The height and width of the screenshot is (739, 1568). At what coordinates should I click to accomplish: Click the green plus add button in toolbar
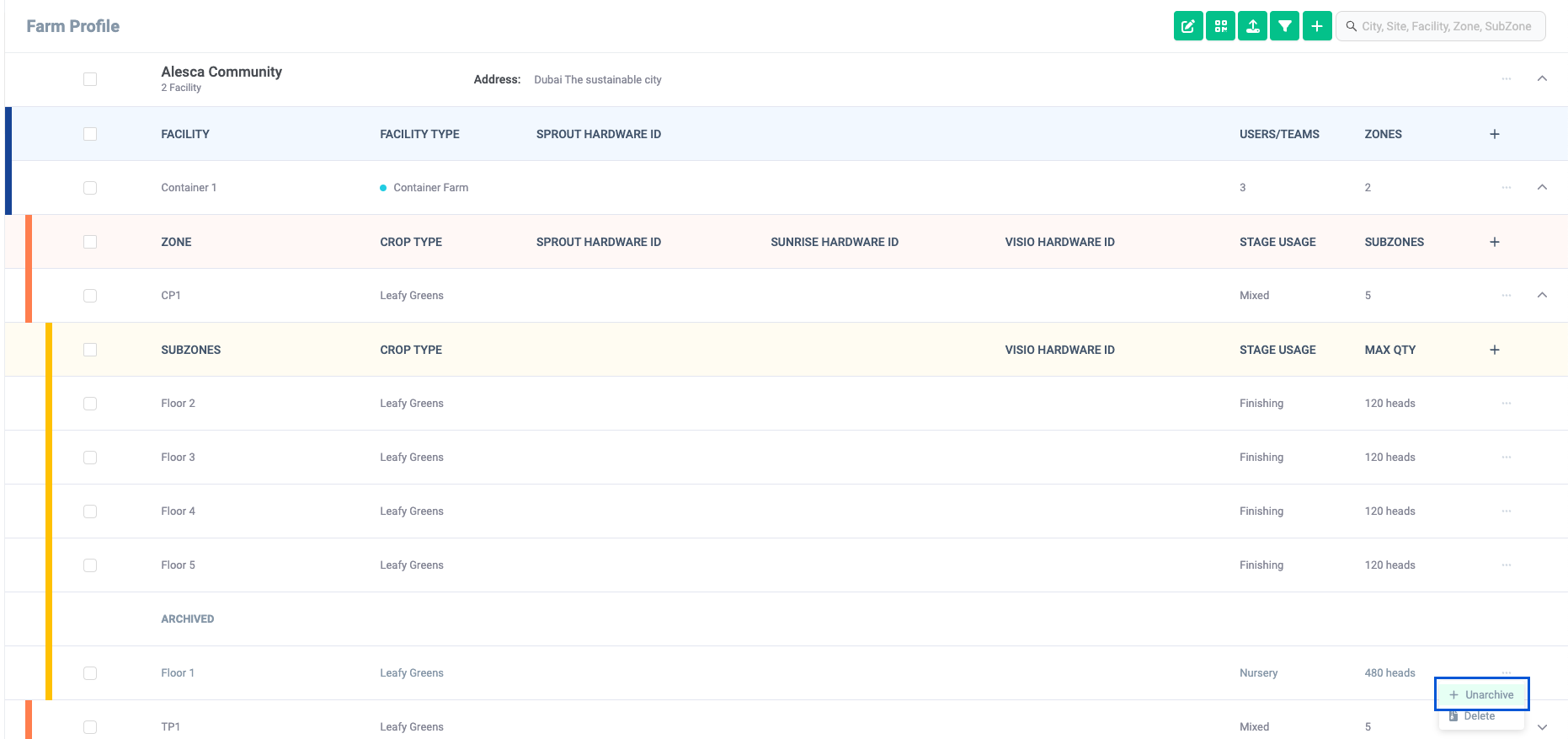coord(1317,26)
